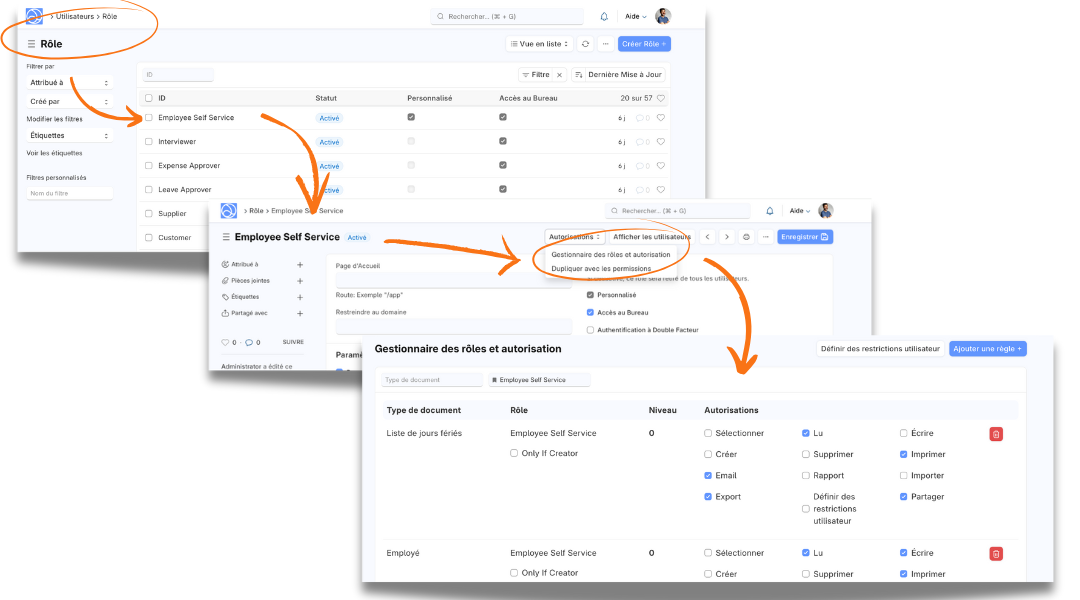1080x600 pixels.
Task: Click the refresh icon in the Rôle list toolbar
Action: (586, 44)
